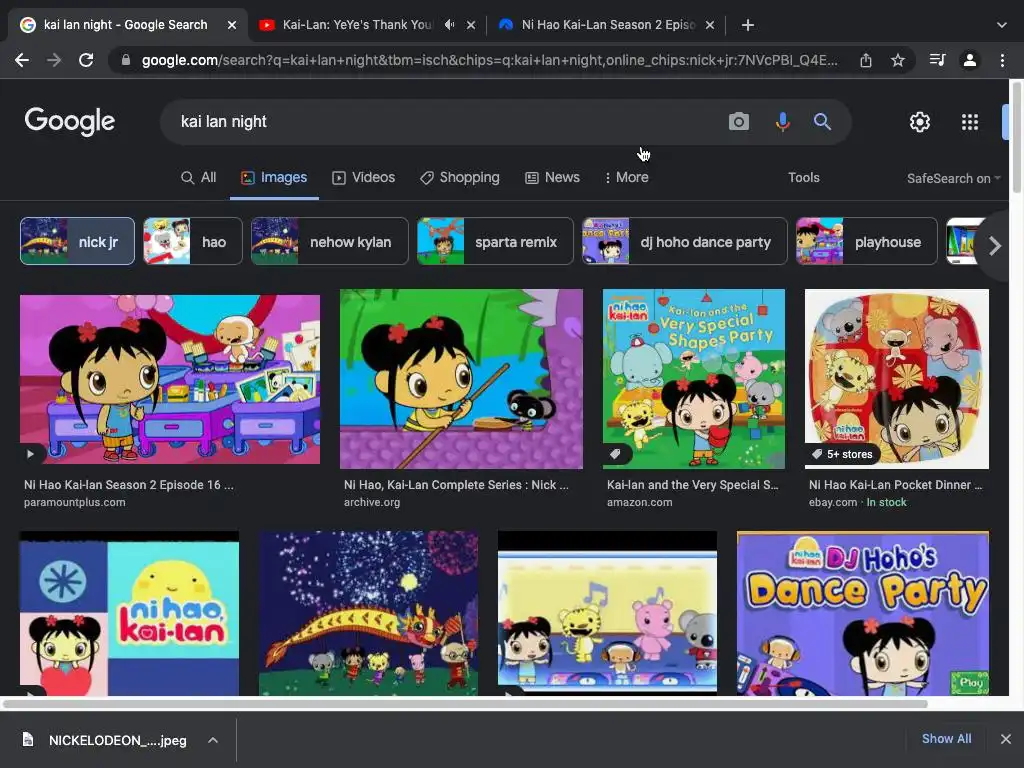Open the Tools filter options
The image size is (1024, 768).
coord(803,178)
